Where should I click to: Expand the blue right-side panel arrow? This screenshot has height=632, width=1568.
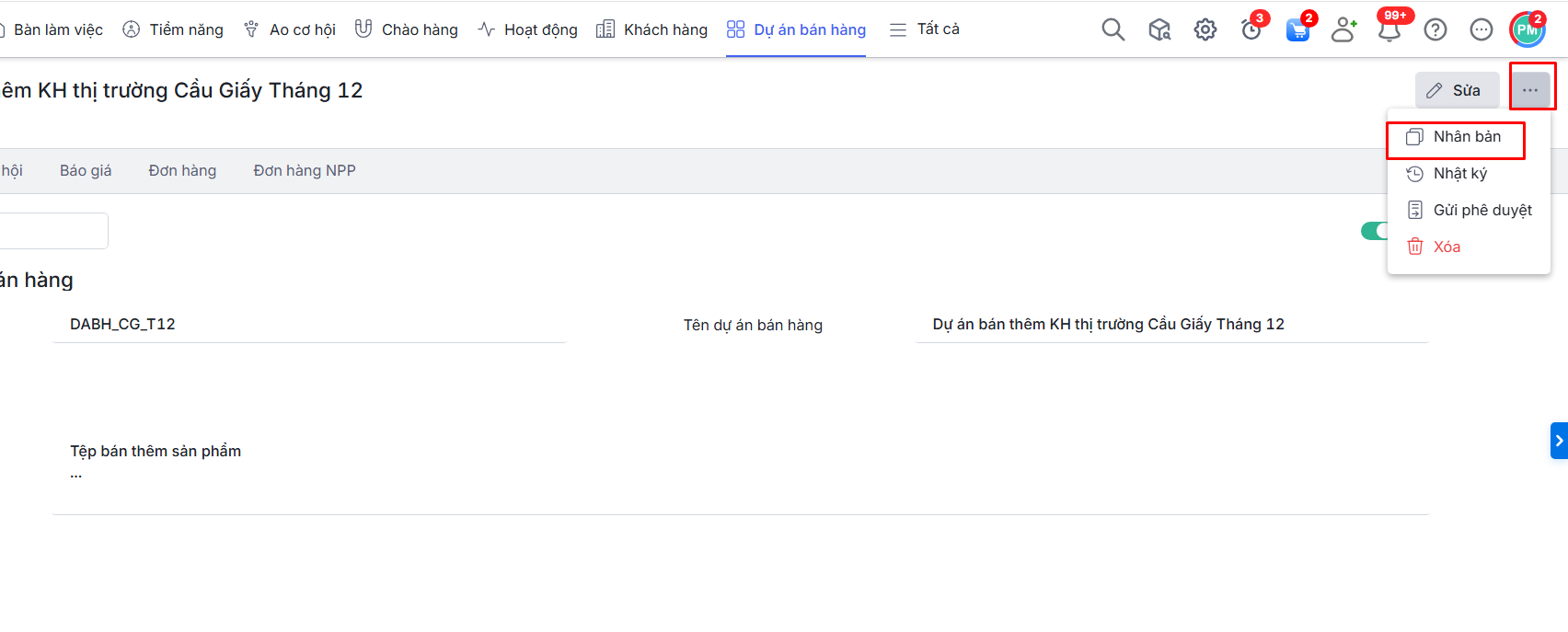click(1559, 441)
